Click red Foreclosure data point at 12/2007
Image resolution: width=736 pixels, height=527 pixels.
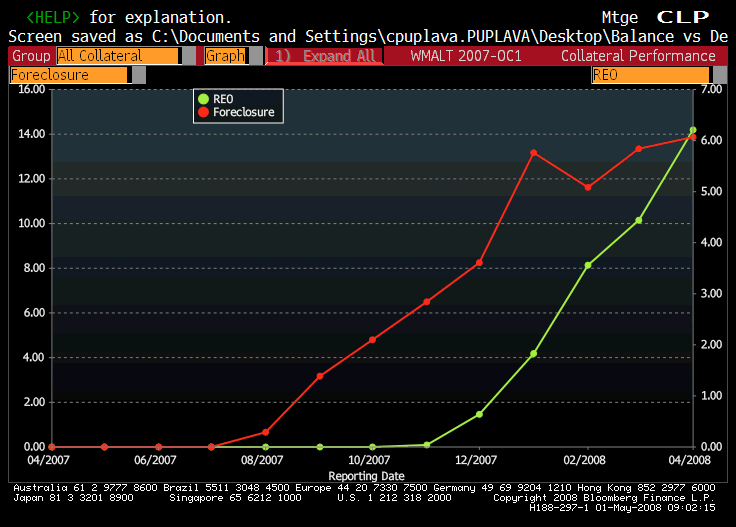[479, 263]
